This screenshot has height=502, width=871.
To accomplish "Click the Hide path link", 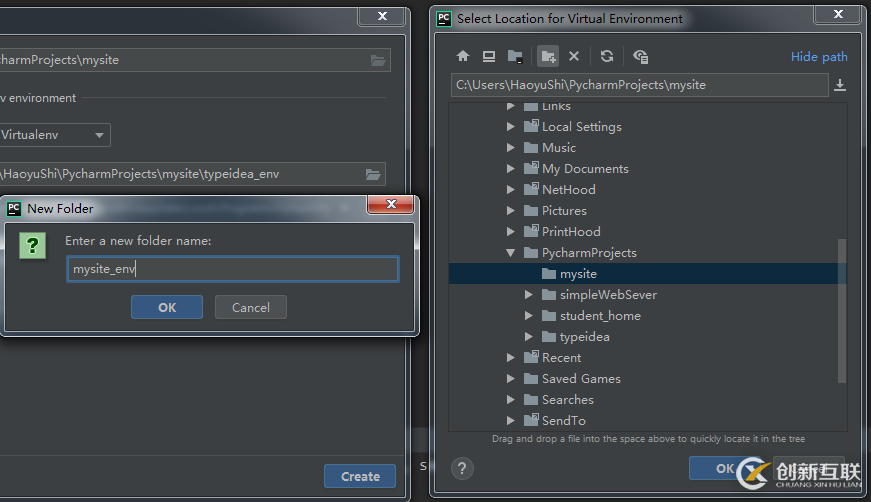I will [x=819, y=57].
